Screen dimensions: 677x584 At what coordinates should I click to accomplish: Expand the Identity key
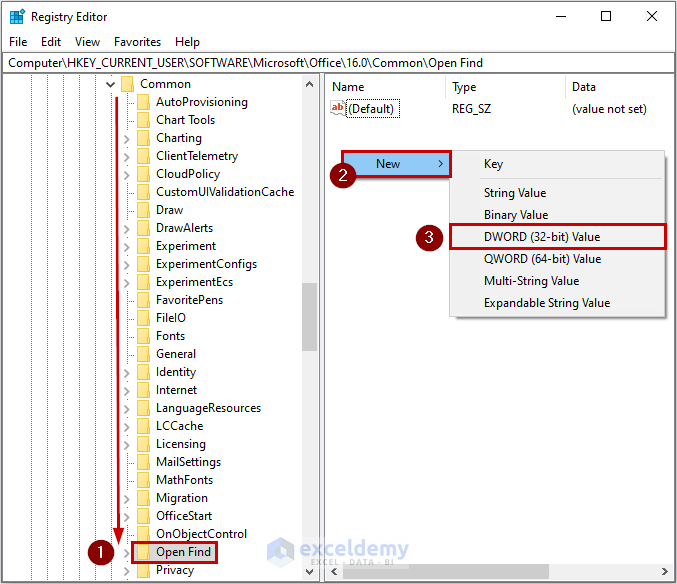[127, 372]
